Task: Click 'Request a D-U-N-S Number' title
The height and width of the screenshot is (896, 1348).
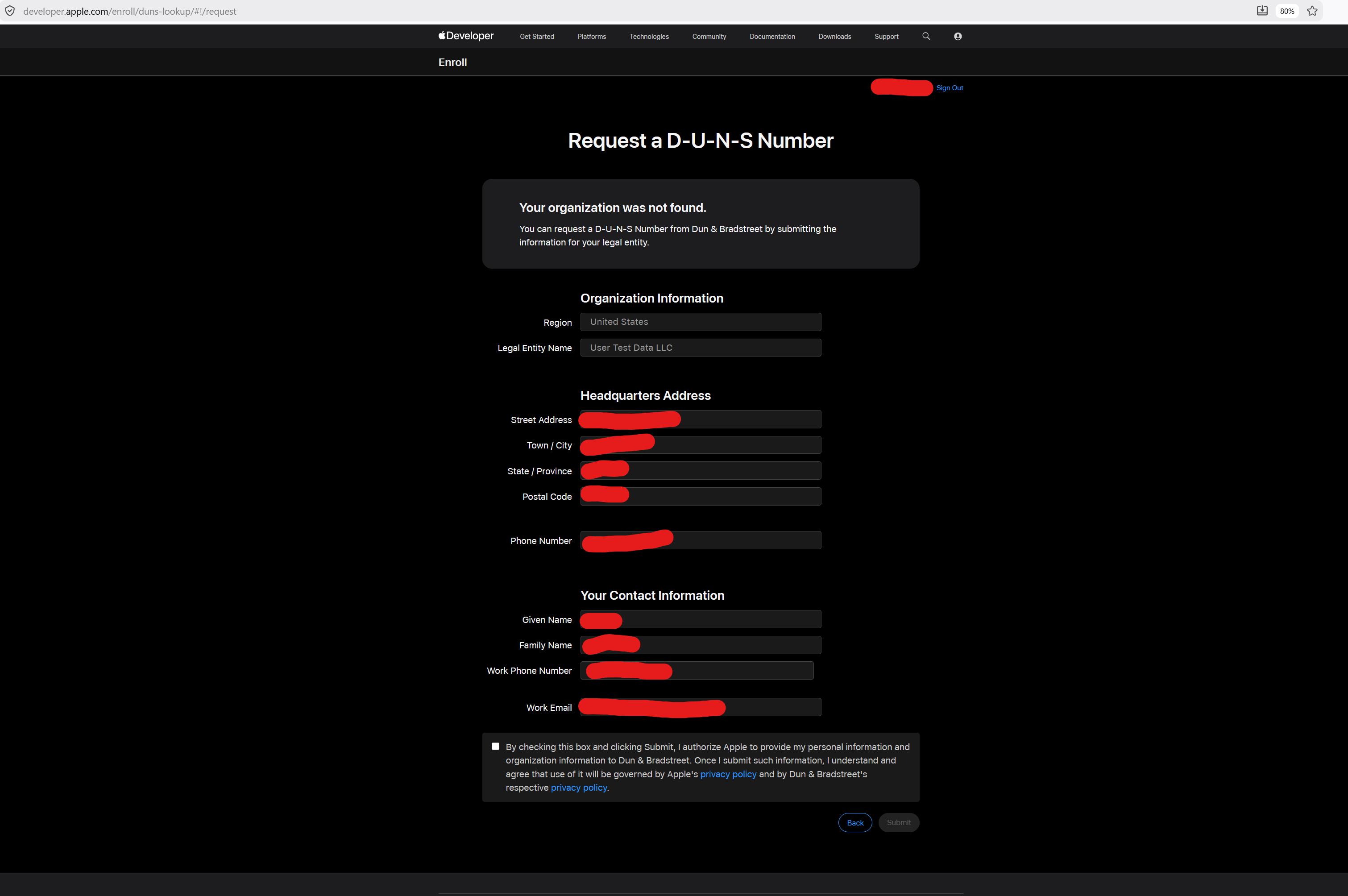Action: [701, 141]
